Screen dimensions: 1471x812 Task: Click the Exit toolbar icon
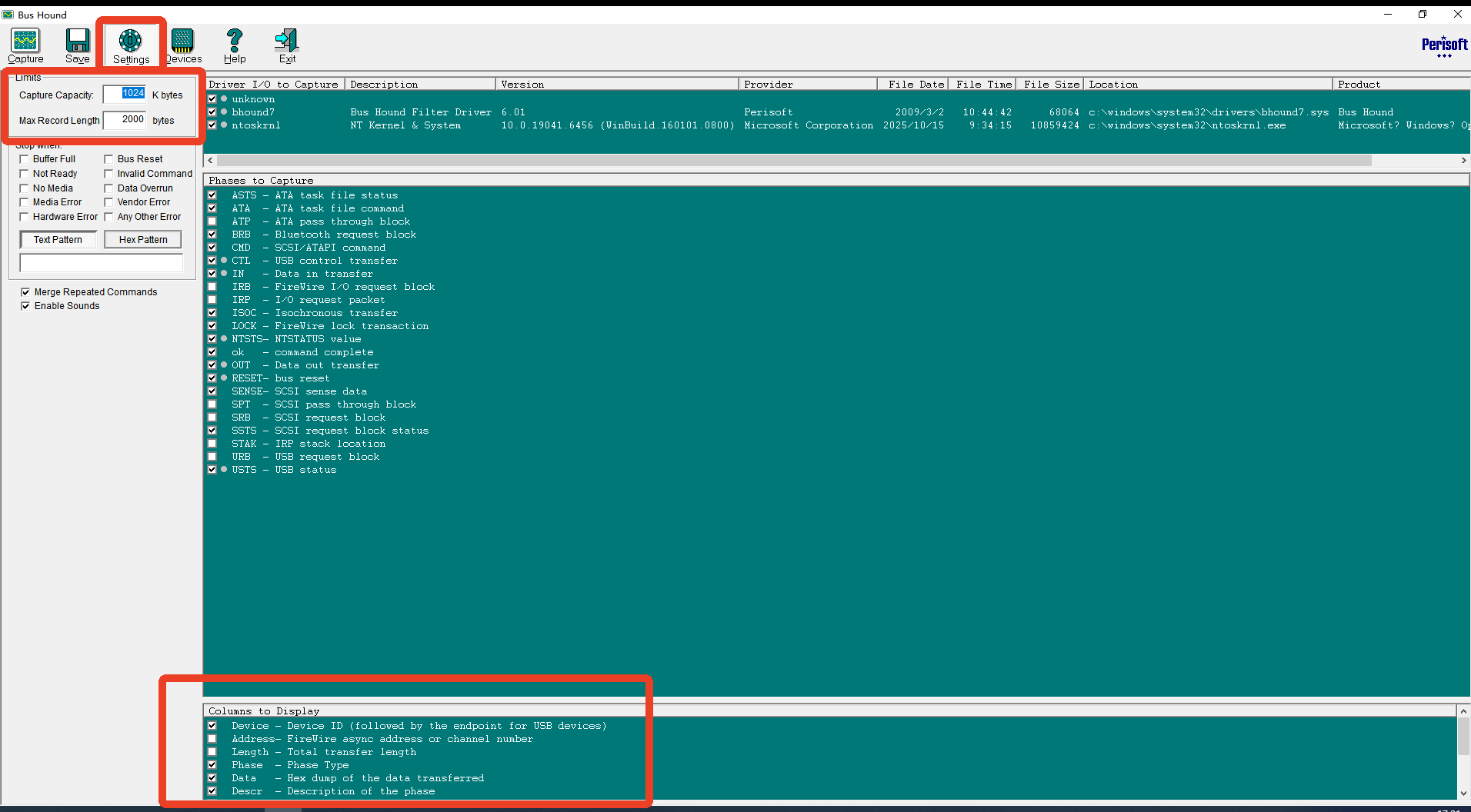pyautogui.click(x=287, y=45)
